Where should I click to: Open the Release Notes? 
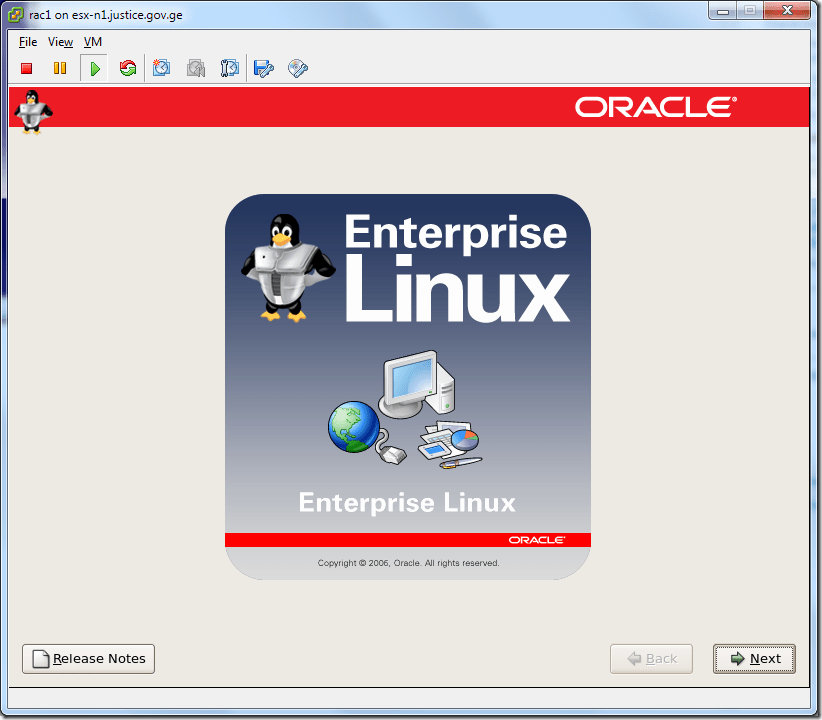88,658
